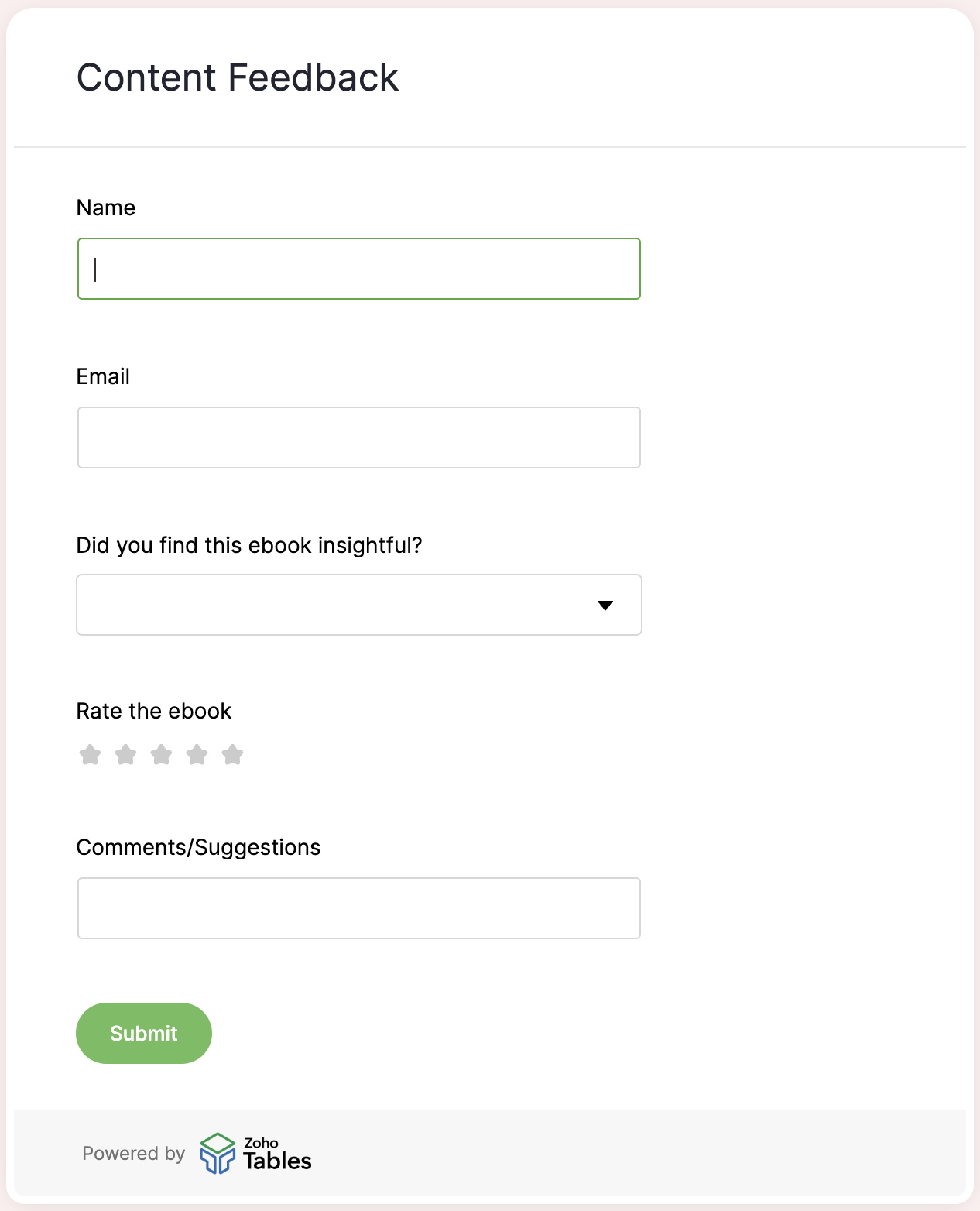Click the Name field label
The image size is (980, 1211).
coord(106,208)
